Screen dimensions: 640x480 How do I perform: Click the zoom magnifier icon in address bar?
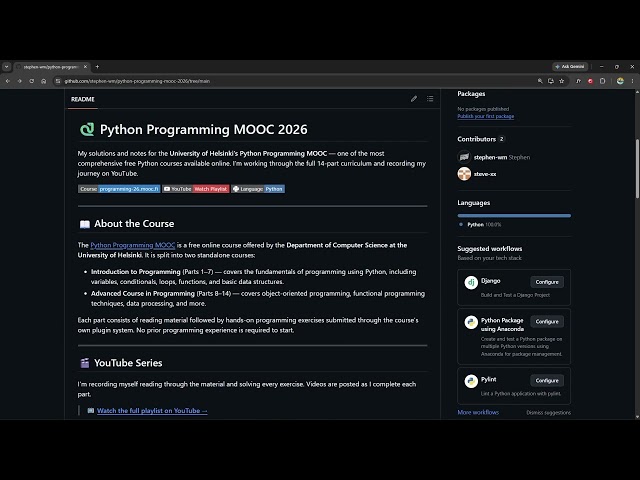tap(540, 81)
